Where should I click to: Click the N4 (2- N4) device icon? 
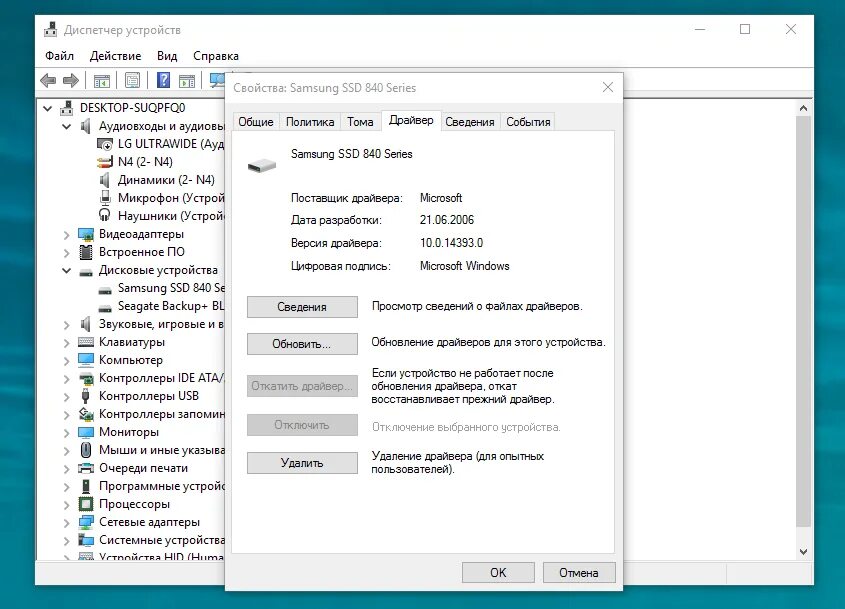pyautogui.click(x=105, y=162)
